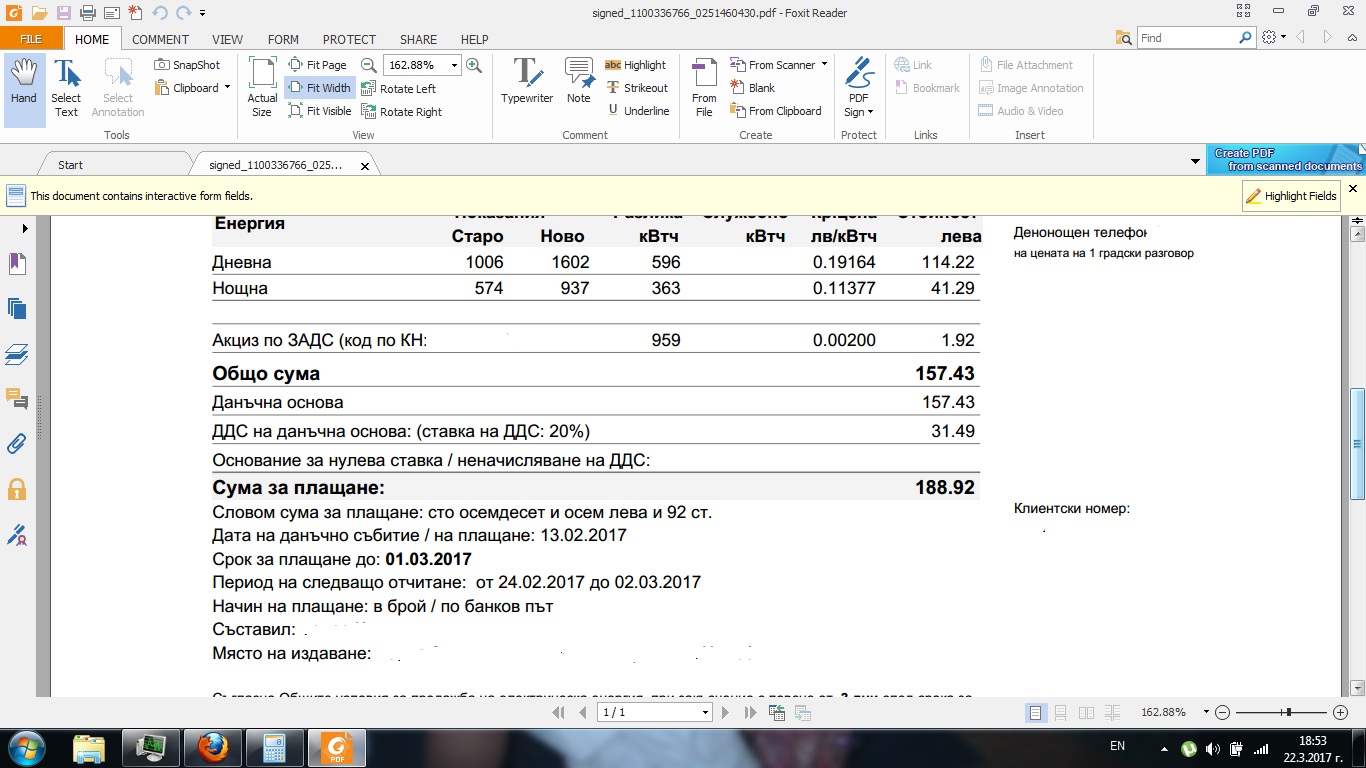
Task: Switch to the COMMENT ribbon tab
Action: click(160, 39)
